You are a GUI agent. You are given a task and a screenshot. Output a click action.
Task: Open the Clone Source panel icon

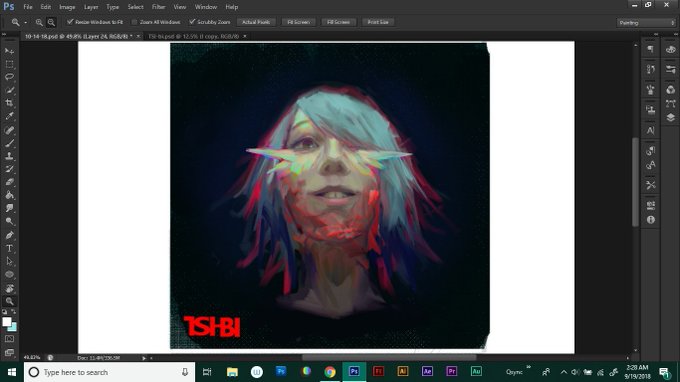point(651,110)
